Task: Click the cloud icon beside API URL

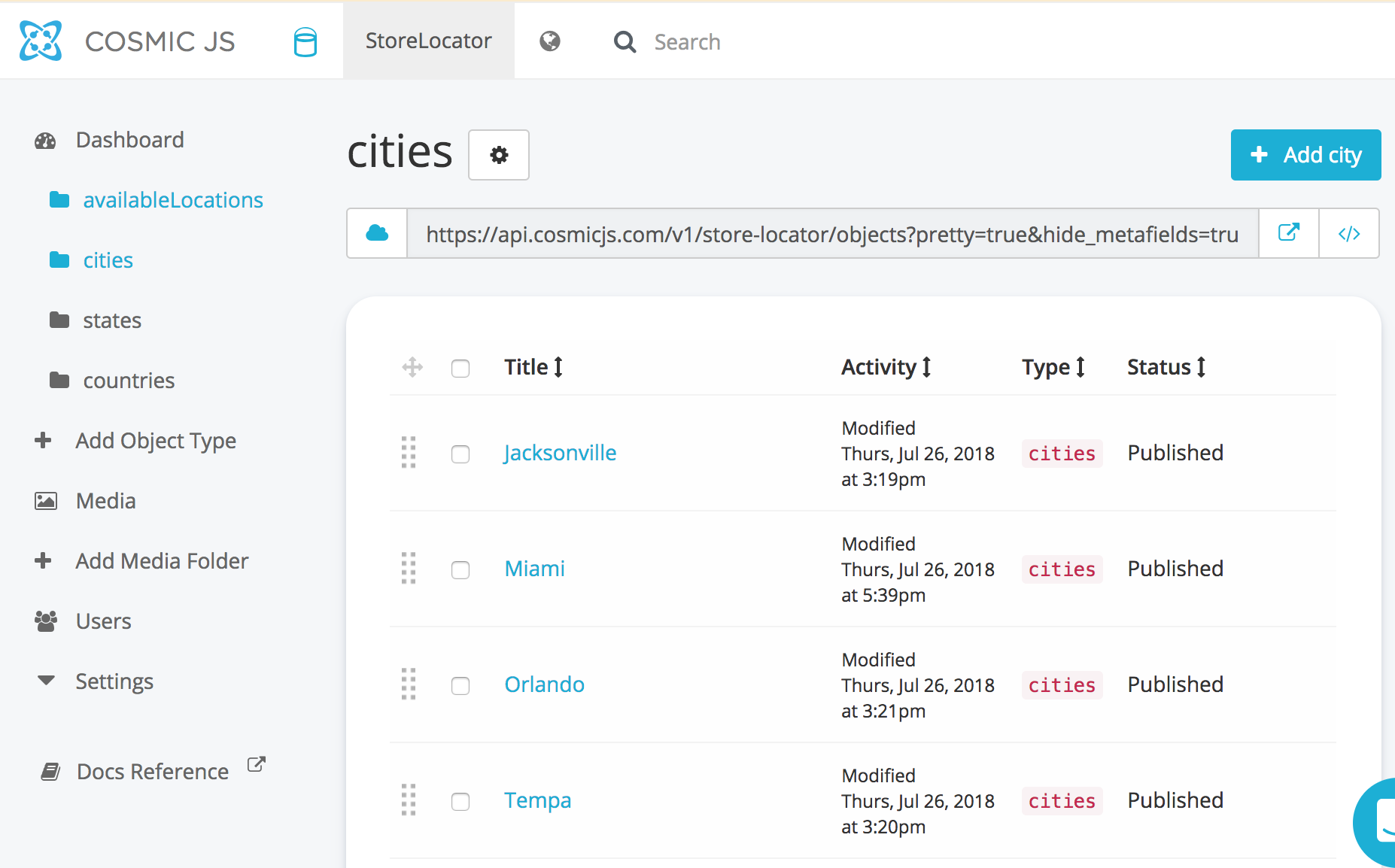Action: coord(377,233)
